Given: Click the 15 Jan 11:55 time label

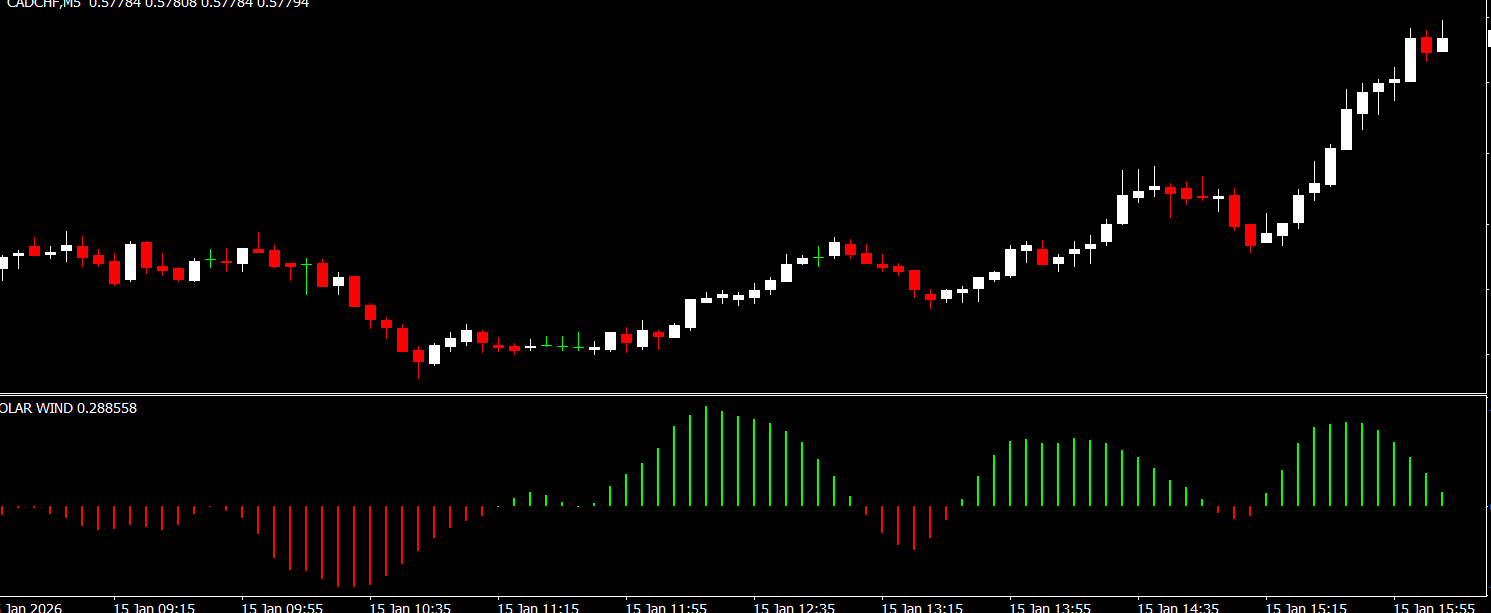Looking at the screenshot, I should click(x=666, y=607).
